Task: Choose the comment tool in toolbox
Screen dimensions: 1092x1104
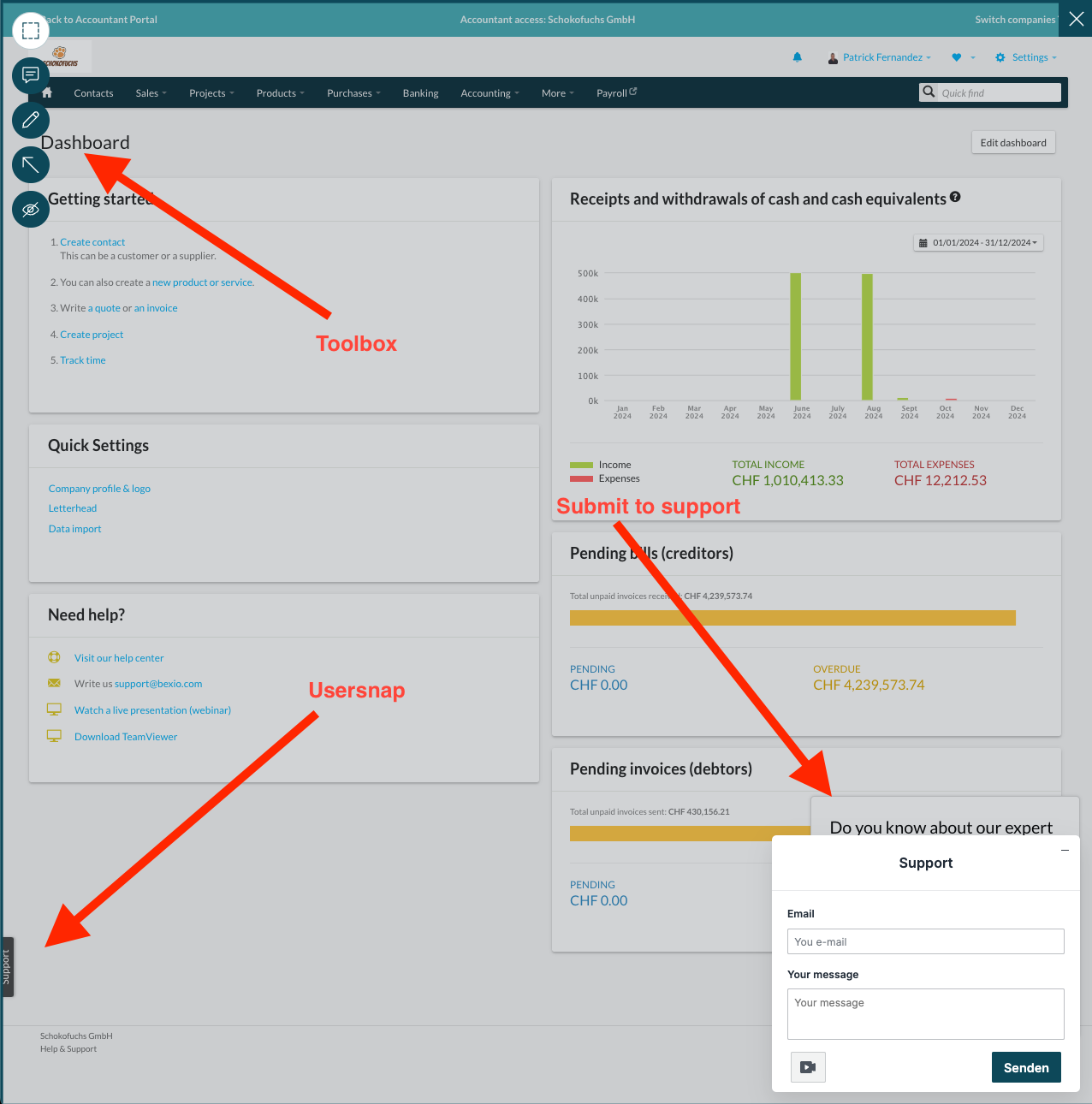Action: 31,75
